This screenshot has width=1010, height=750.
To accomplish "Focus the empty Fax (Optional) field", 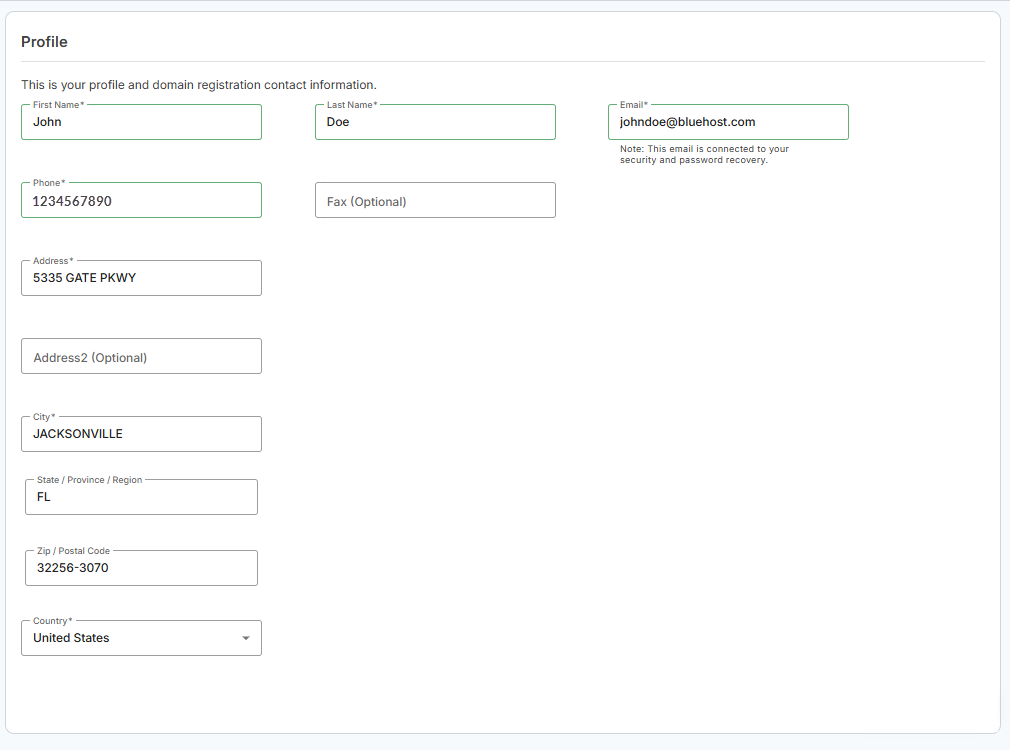I will 435,201.
